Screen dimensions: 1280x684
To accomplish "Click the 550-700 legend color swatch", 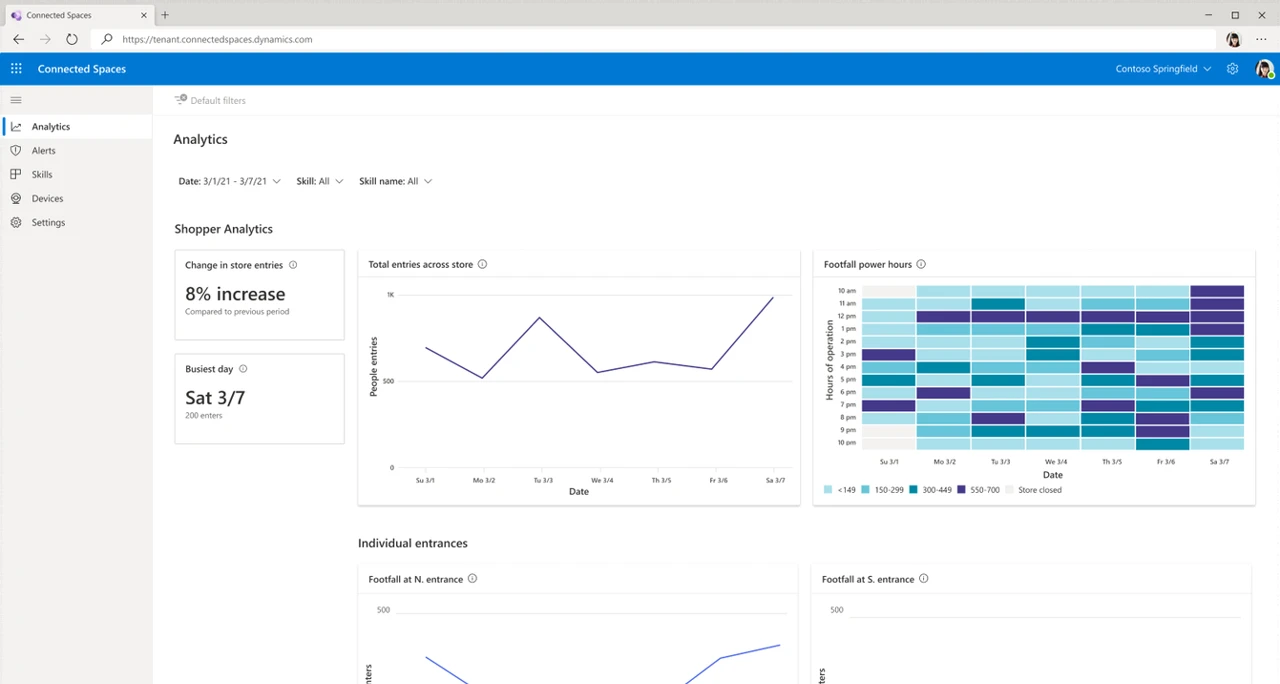I will pos(962,490).
